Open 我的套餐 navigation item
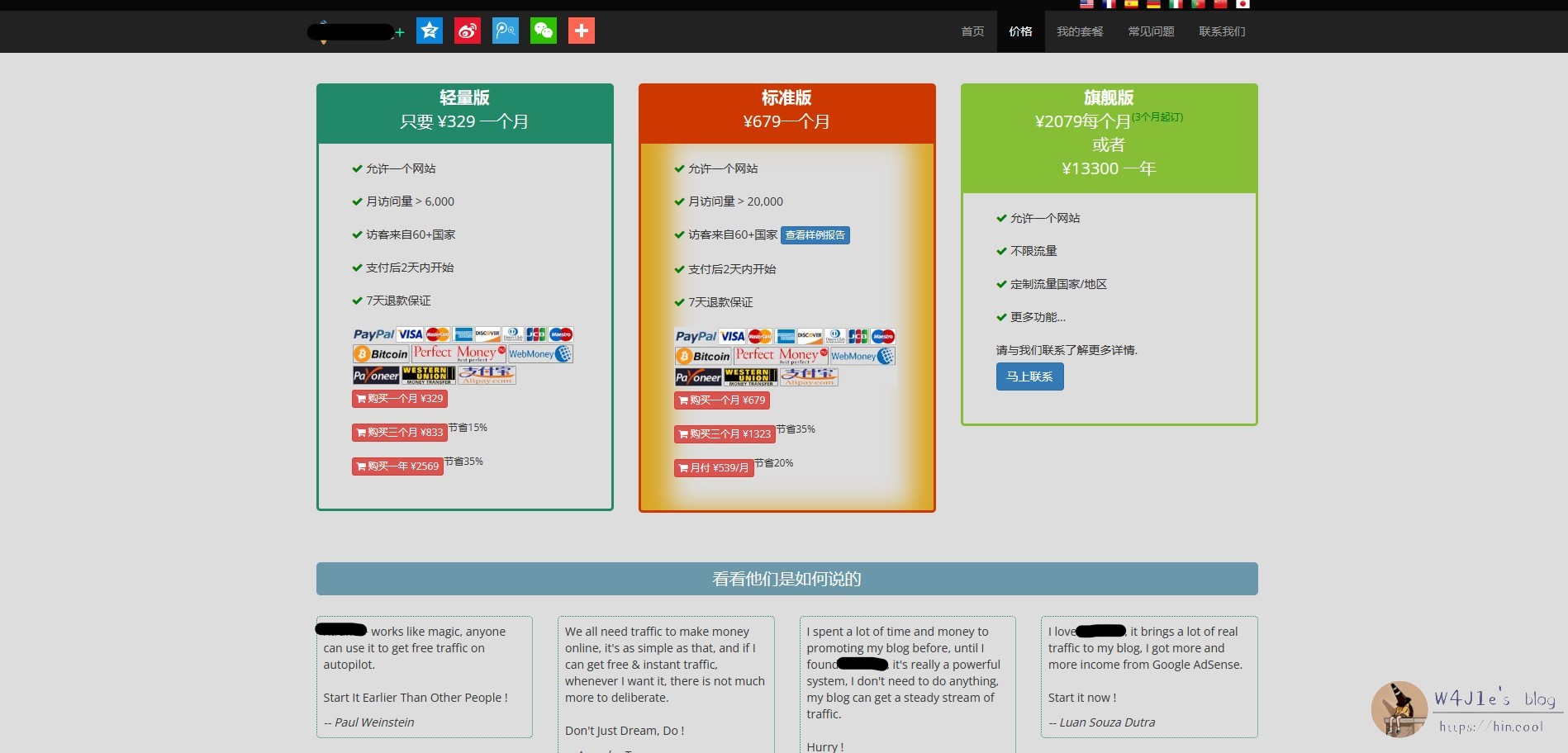The height and width of the screenshot is (753, 1568). (1080, 31)
